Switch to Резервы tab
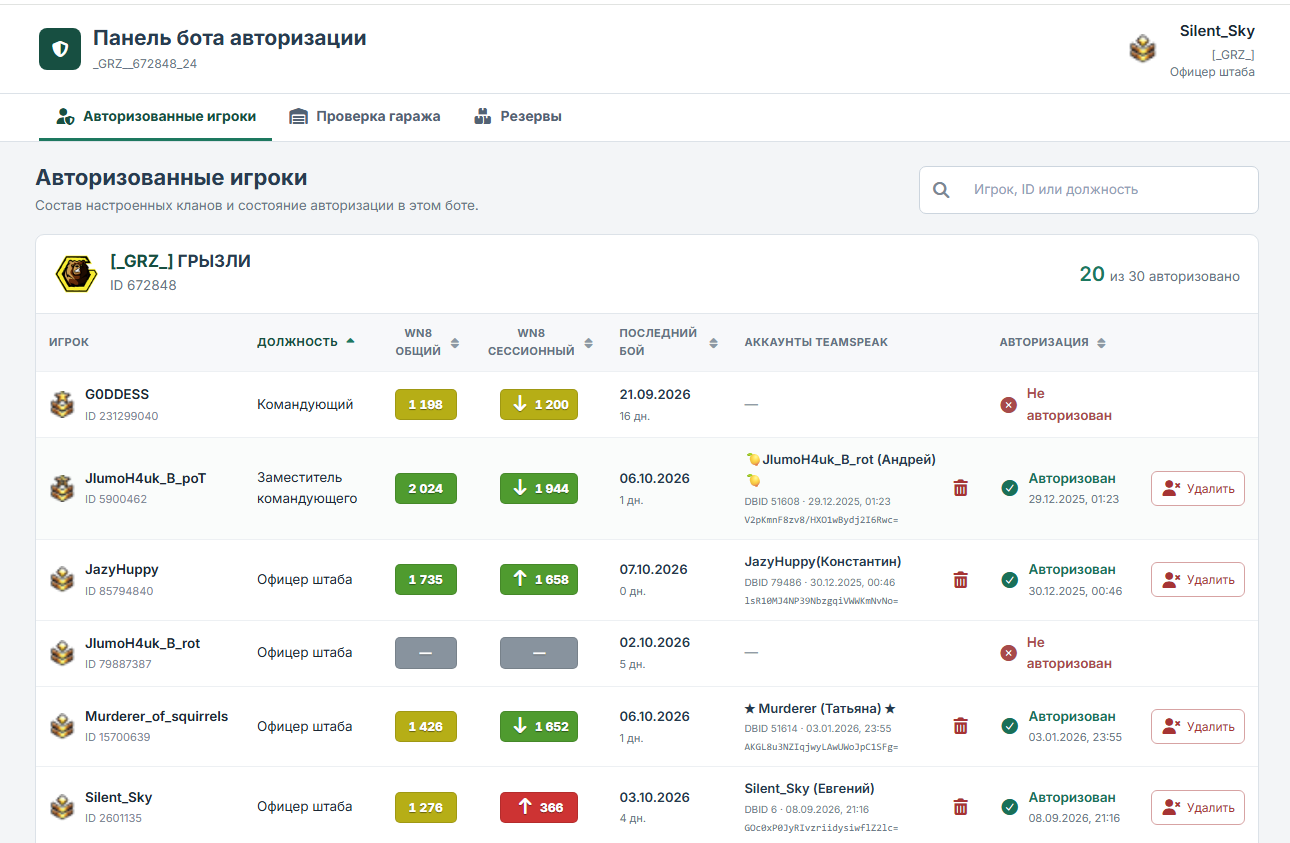Image resolution: width=1290 pixels, height=843 pixels. (517, 116)
